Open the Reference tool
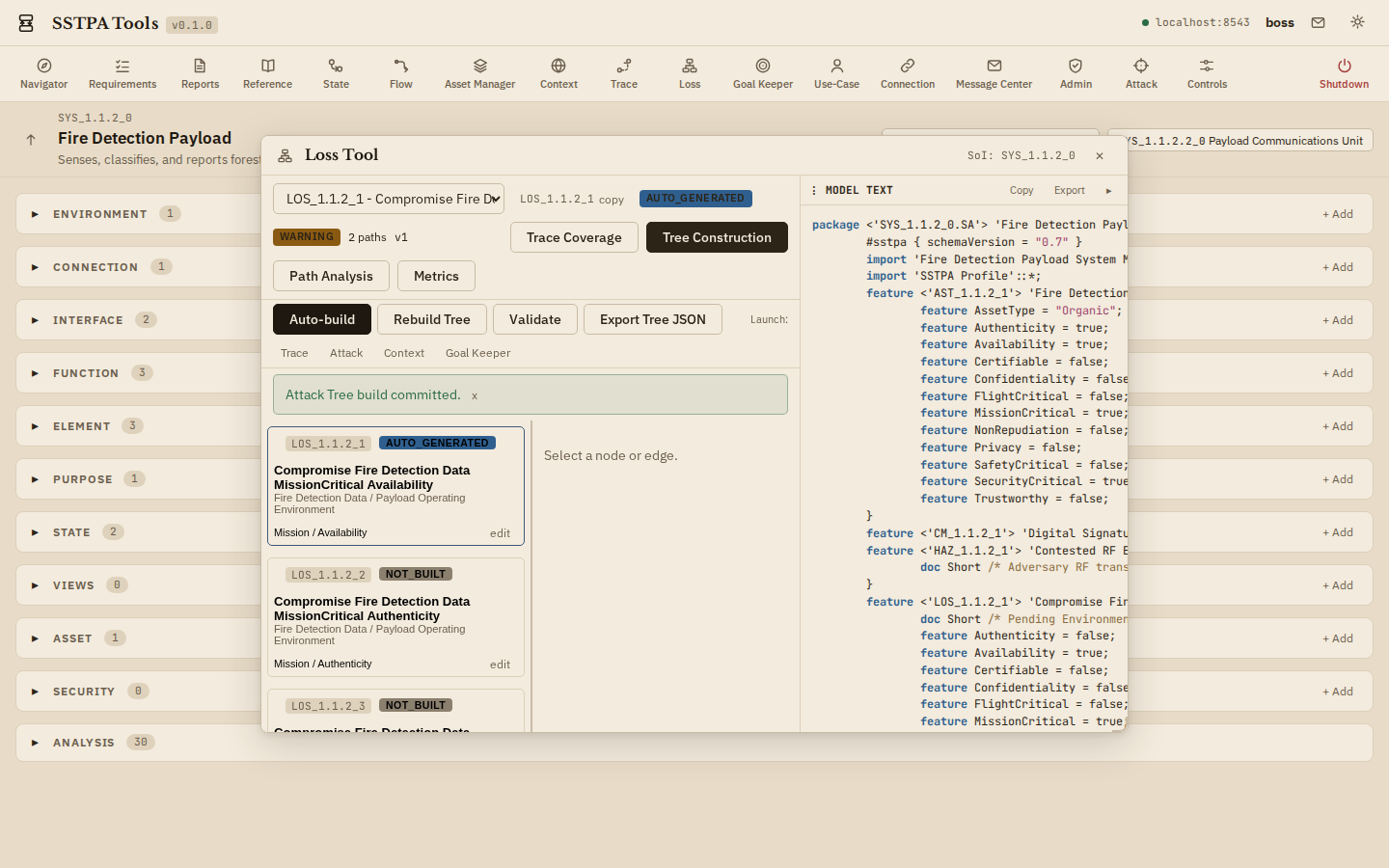1389x868 pixels. (x=267, y=73)
